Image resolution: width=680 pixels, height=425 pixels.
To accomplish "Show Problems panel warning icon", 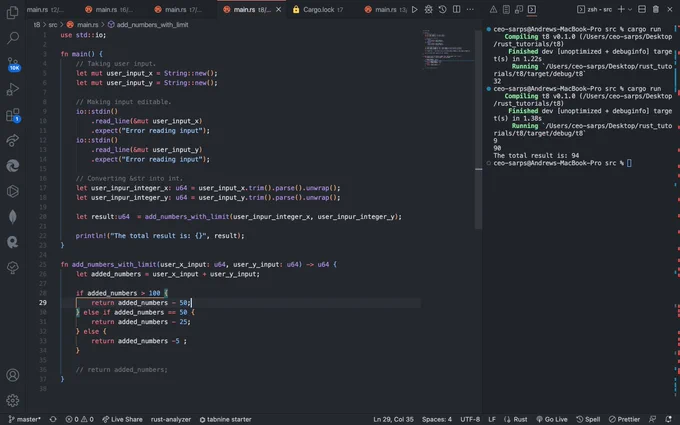I will pos(493,9).
